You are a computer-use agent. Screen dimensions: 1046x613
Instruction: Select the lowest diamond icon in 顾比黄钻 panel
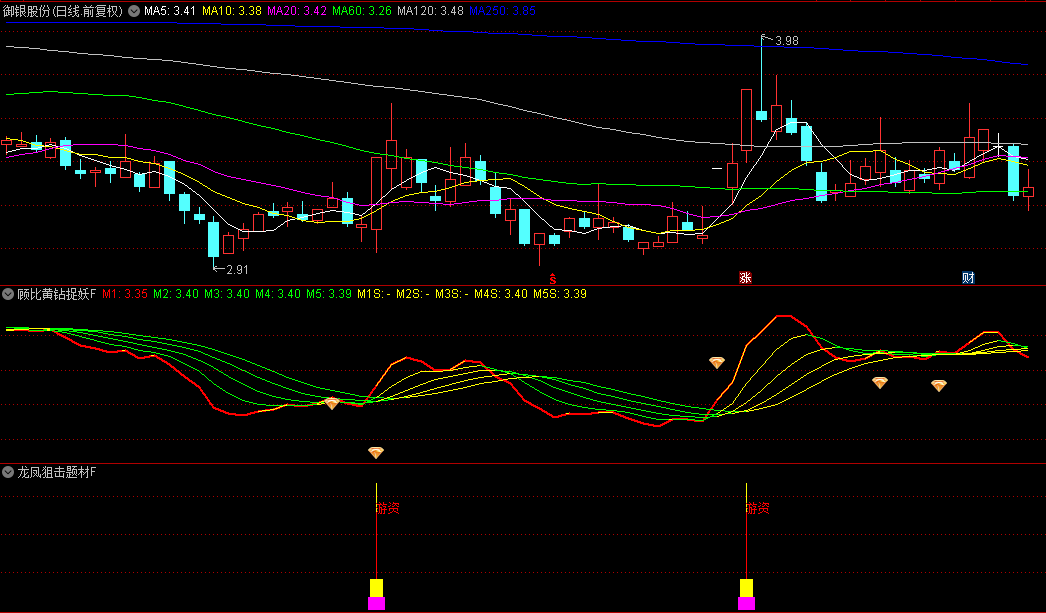(376, 453)
